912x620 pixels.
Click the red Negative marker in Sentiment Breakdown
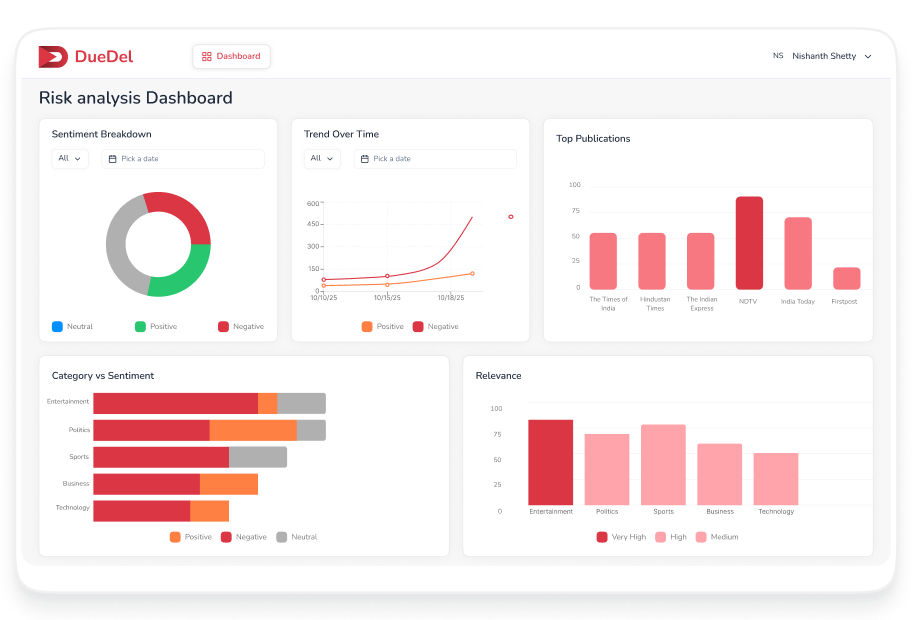point(222,326)
